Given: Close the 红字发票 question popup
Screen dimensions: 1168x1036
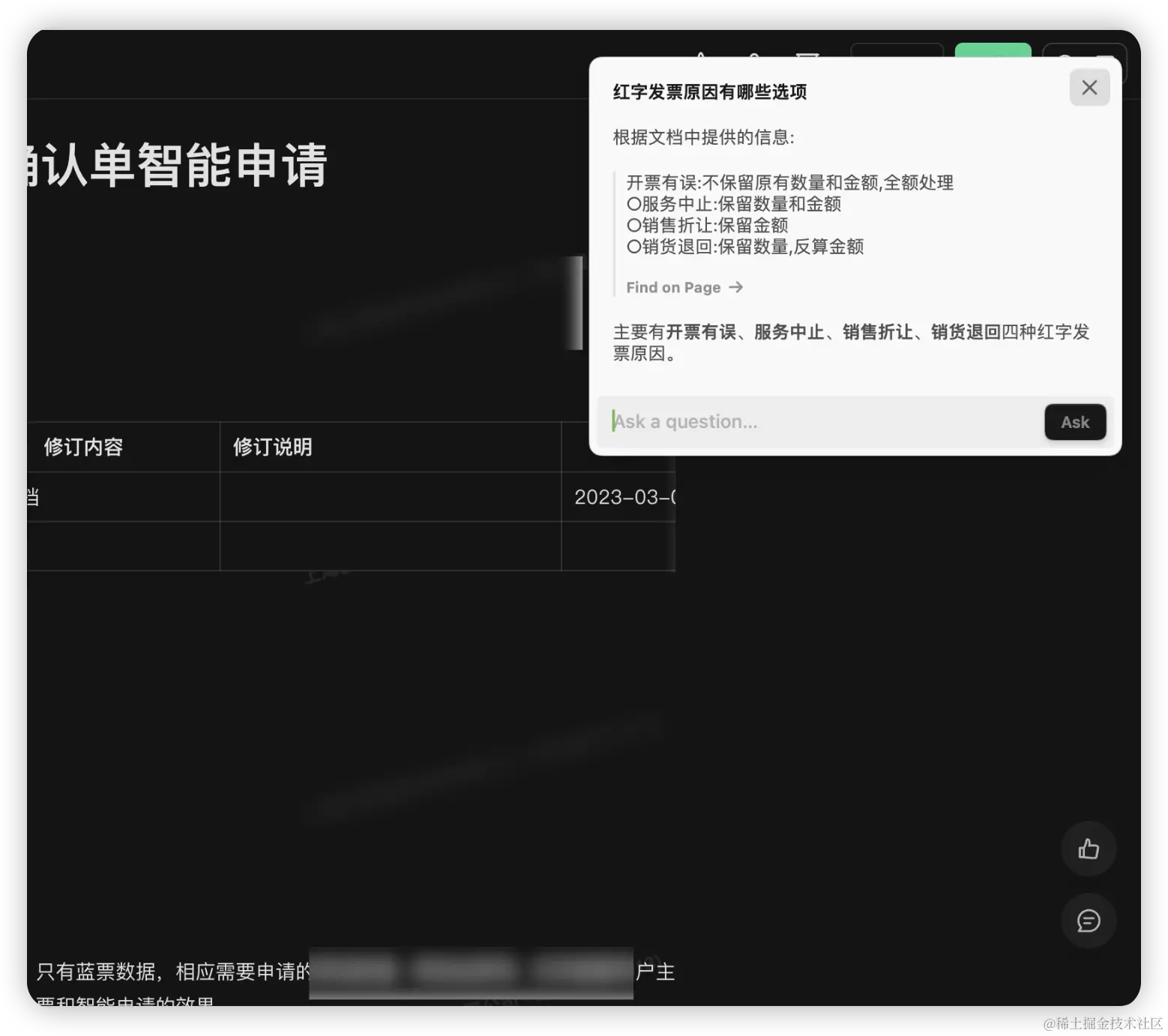Looking at the screenshot, I should [x=1089, y=87].
